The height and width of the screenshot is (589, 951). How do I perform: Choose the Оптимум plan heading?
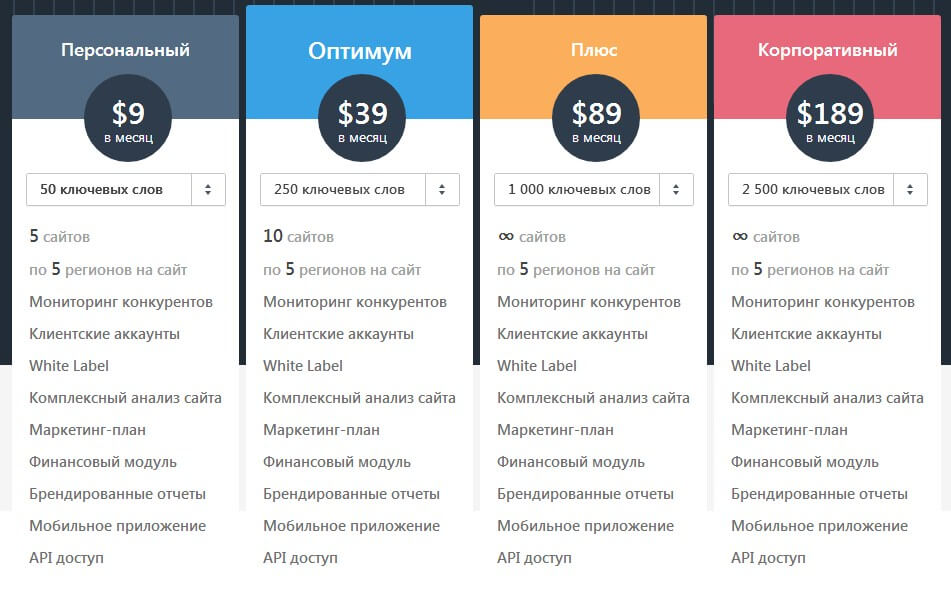tap(359, 51)
